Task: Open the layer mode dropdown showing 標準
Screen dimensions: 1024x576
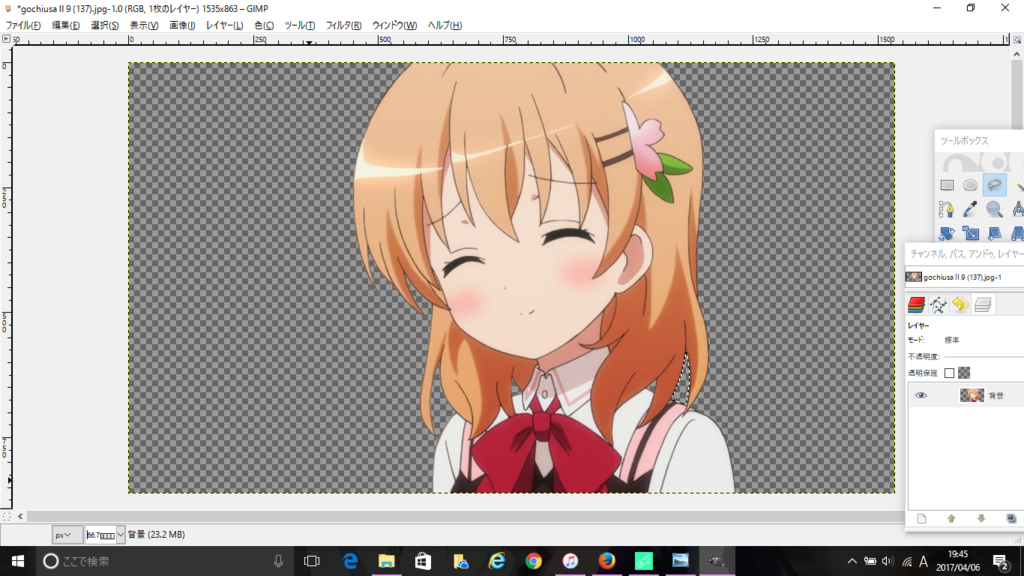Action: [952, 339]
